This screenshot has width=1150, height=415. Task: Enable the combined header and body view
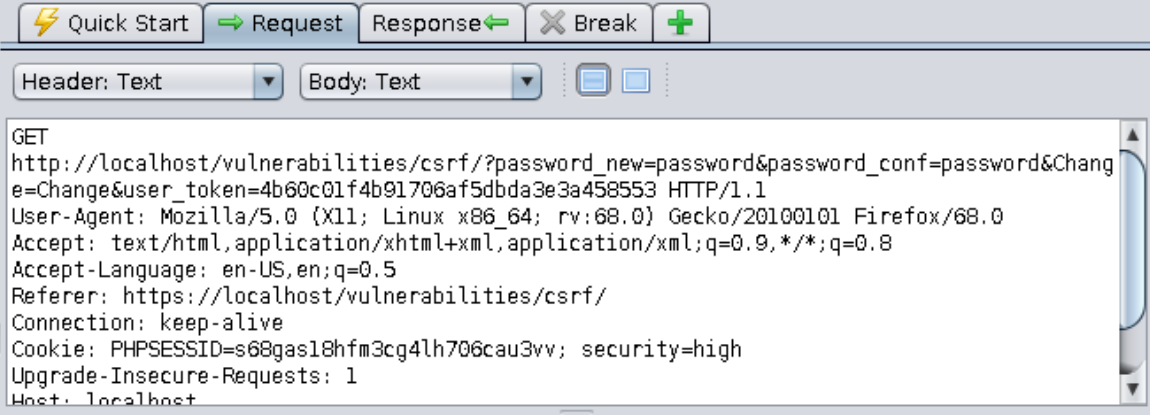click(x=636, y=81)
